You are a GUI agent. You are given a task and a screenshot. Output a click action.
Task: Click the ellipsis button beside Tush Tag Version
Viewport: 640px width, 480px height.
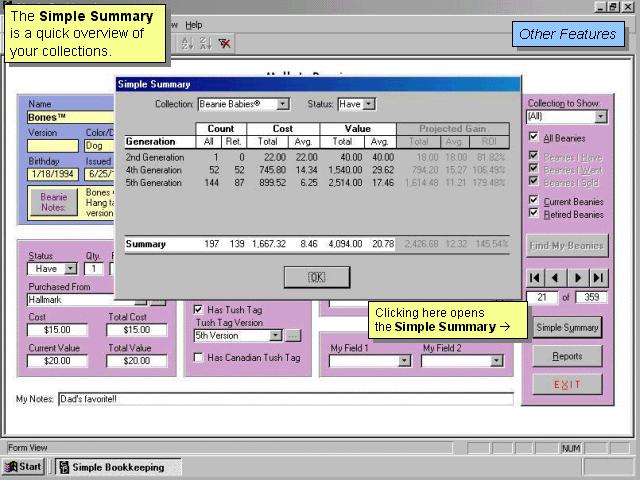point(292,336)
